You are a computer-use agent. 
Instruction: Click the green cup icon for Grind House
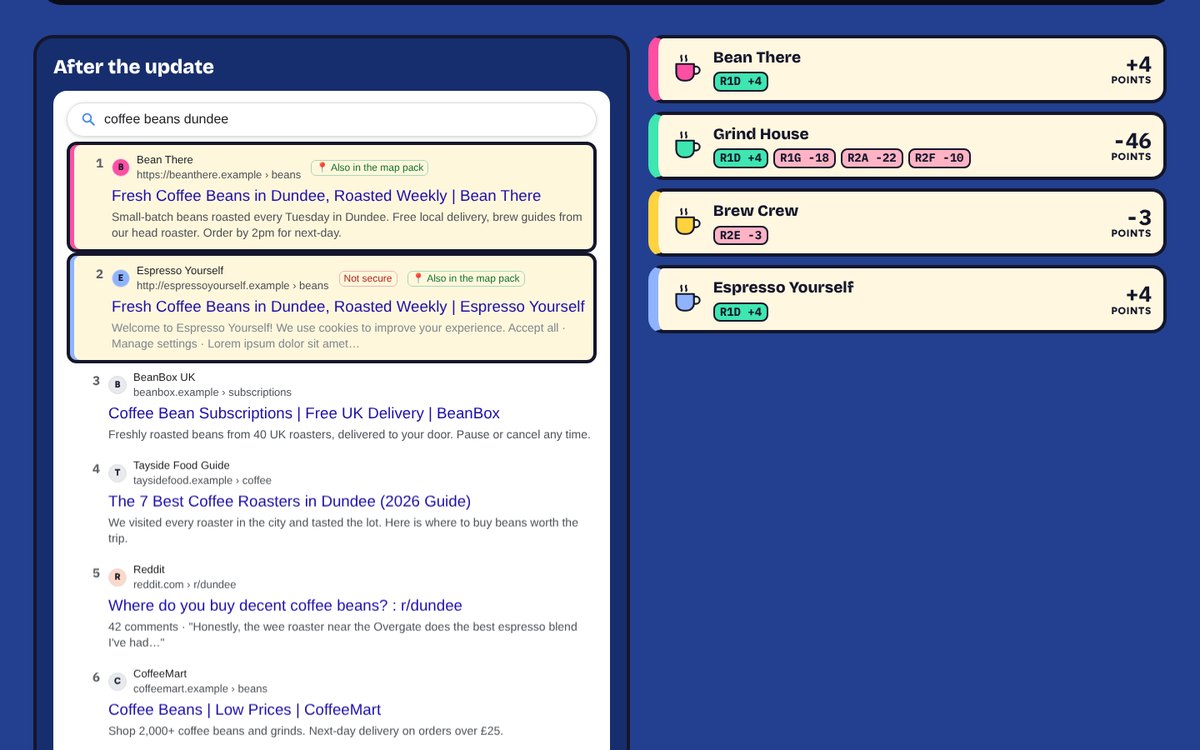[687, 145]
